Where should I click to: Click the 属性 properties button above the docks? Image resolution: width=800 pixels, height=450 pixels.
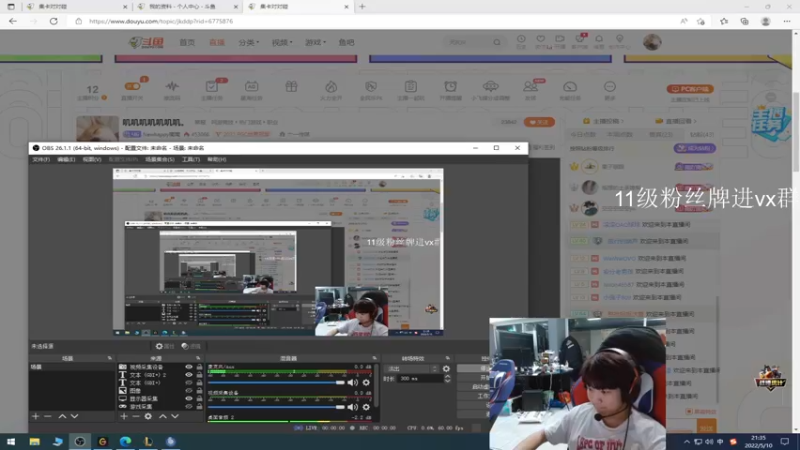[165, 346]
